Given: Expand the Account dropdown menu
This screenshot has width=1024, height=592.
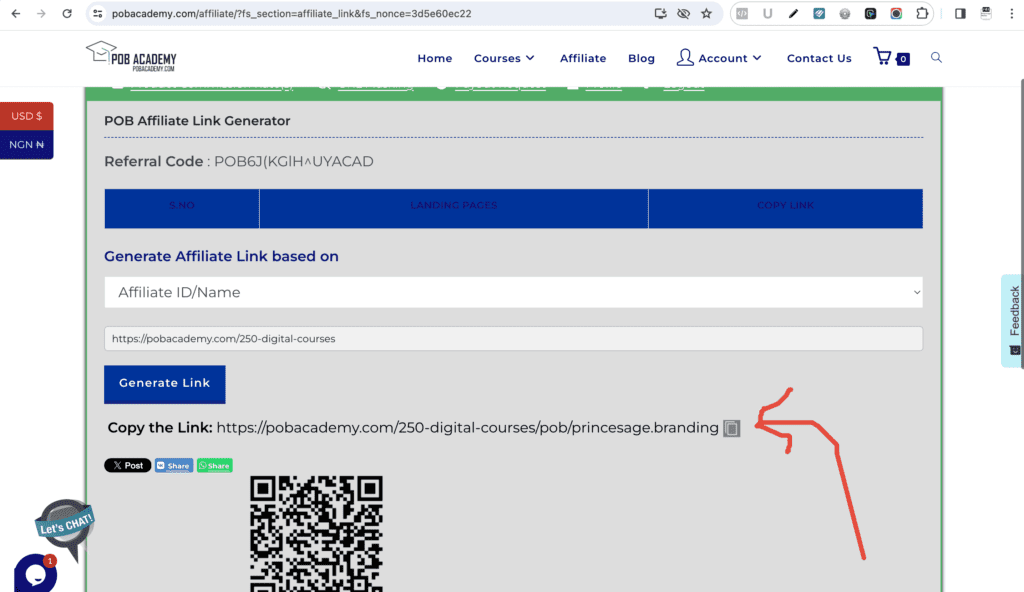Looking at the screenshot, I should pos(719,58).
